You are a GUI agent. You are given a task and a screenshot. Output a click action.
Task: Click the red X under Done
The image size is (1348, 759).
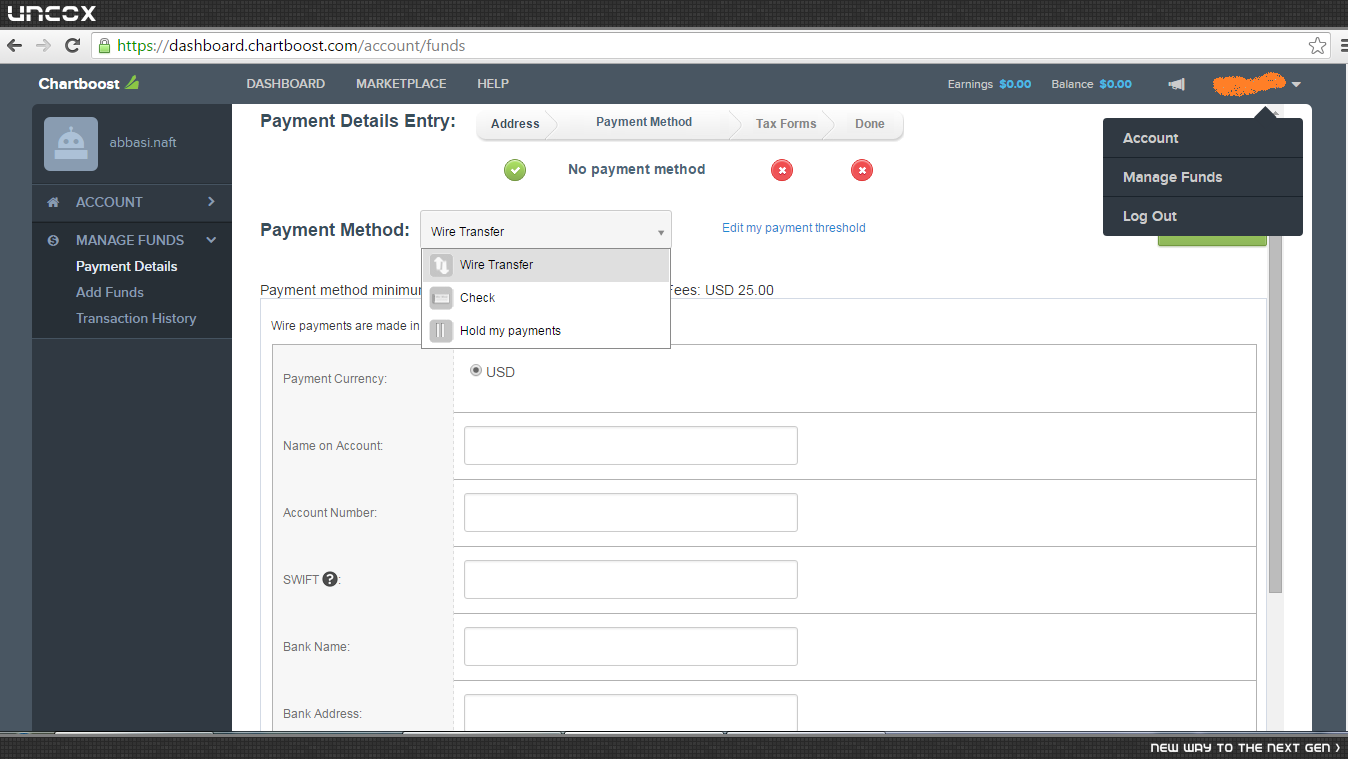pyautogui.click(x=862, y=170)
